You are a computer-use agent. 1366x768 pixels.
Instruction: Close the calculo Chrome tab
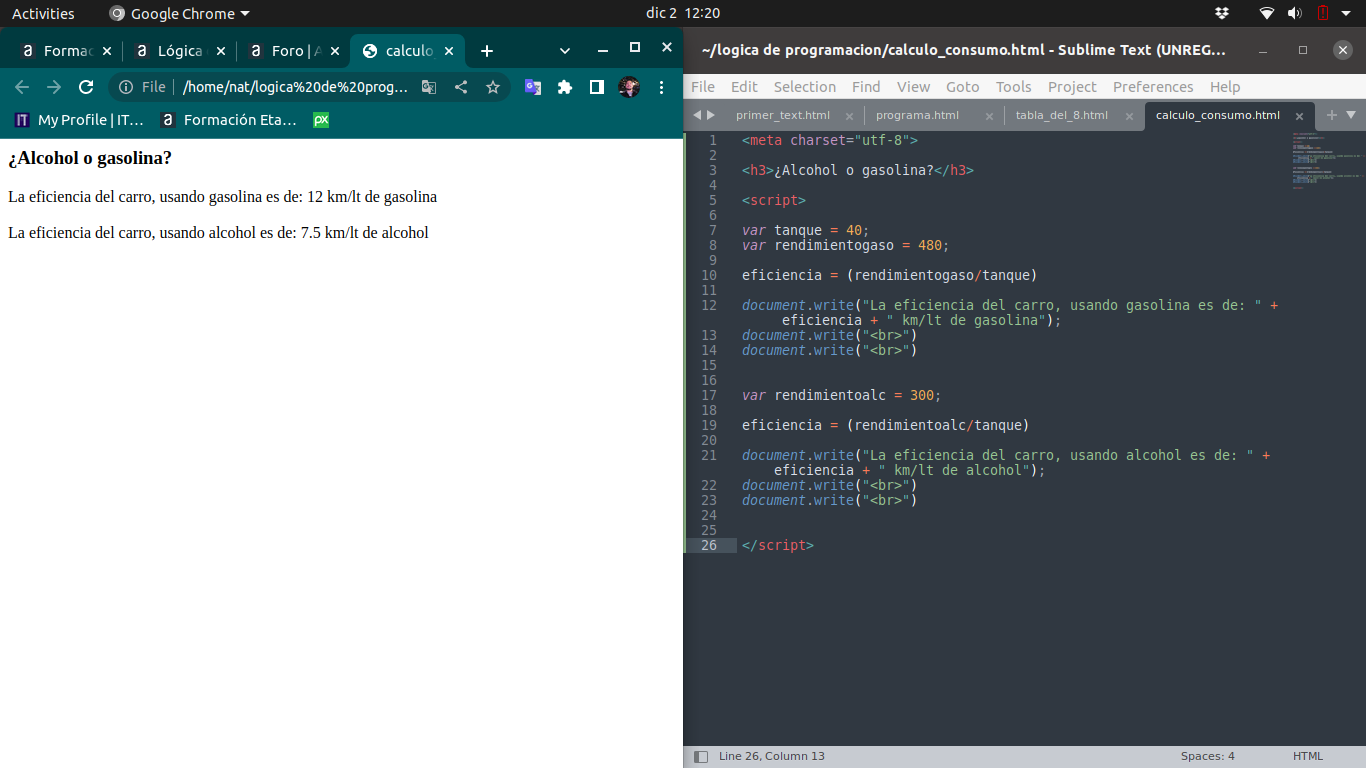point(449,51)
